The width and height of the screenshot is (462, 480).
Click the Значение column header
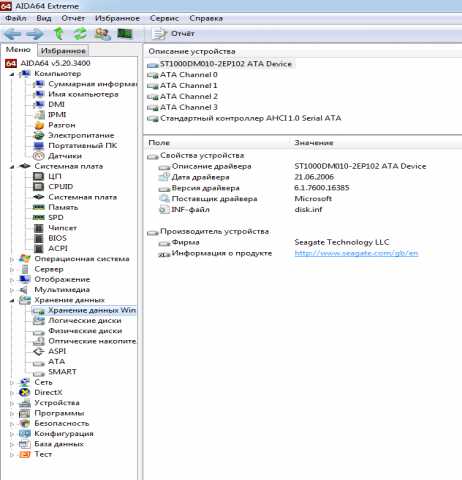pos(314,143)
